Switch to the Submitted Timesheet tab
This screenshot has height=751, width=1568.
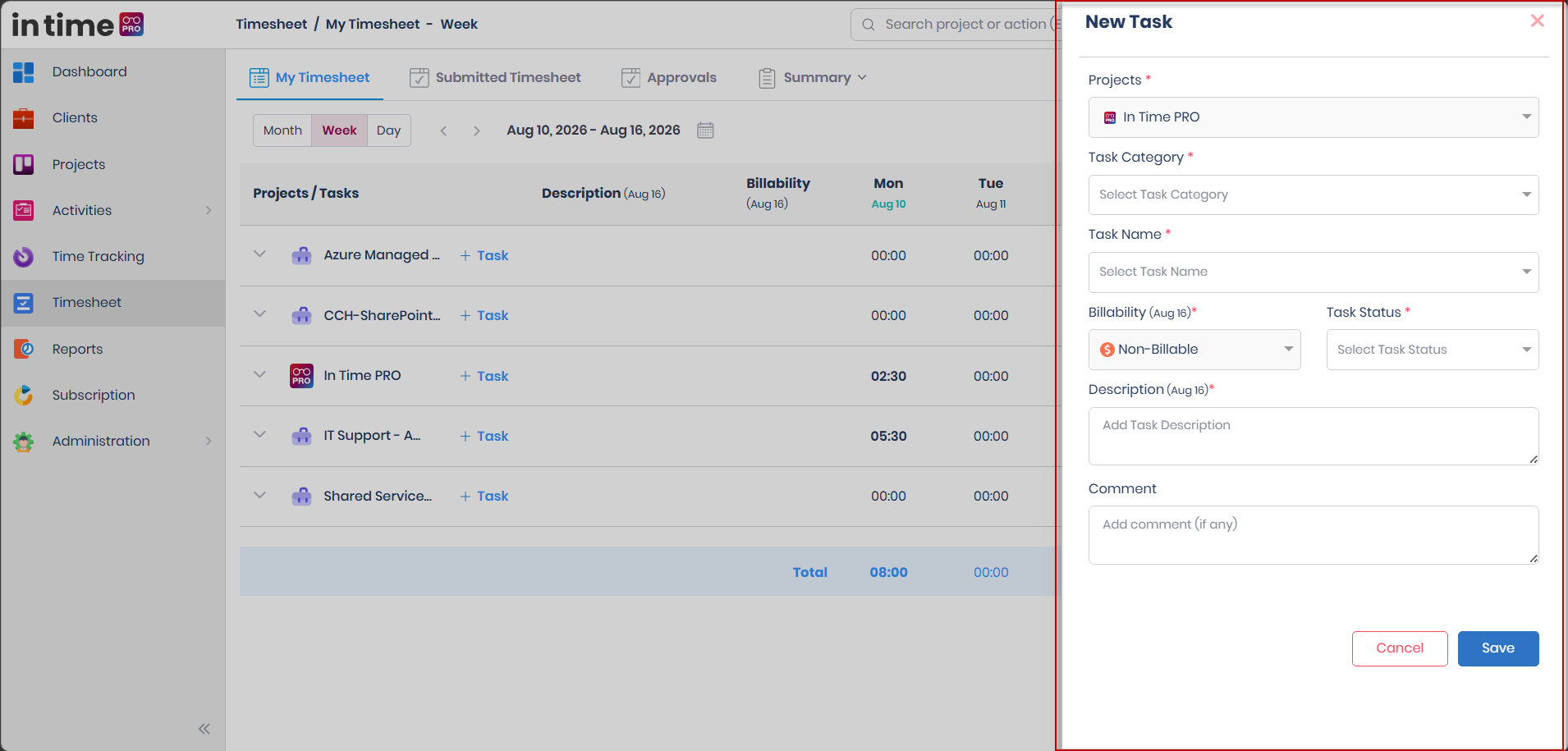click(x=495, y=78)
